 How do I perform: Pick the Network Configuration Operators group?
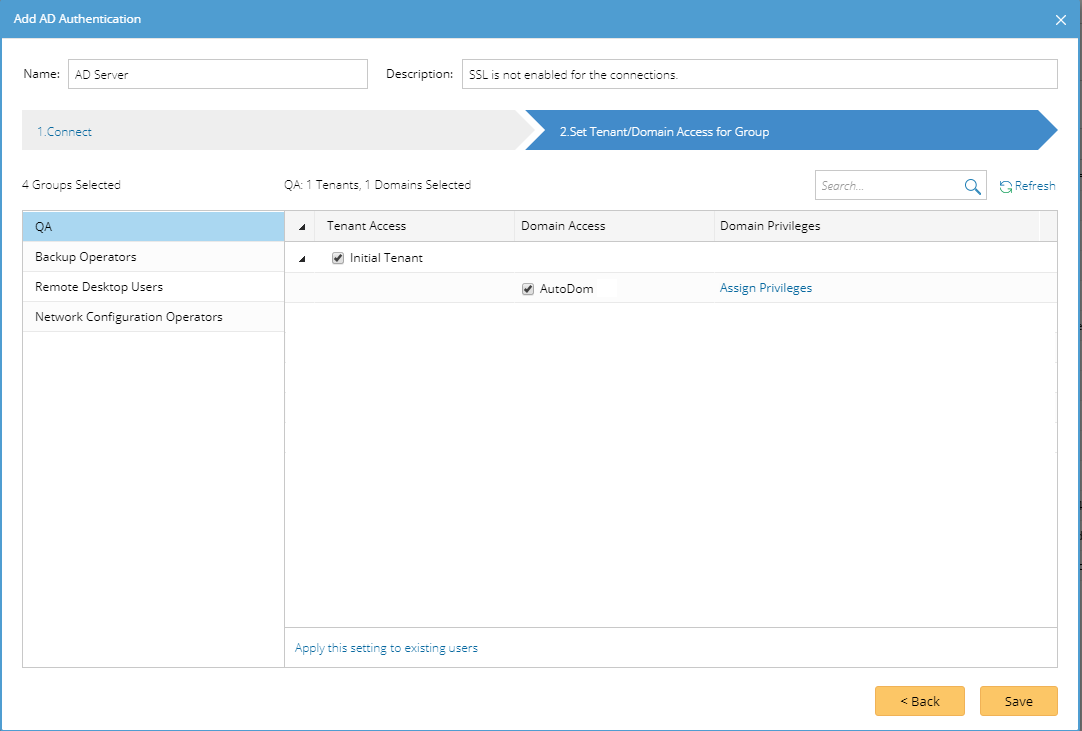point(153,317)
